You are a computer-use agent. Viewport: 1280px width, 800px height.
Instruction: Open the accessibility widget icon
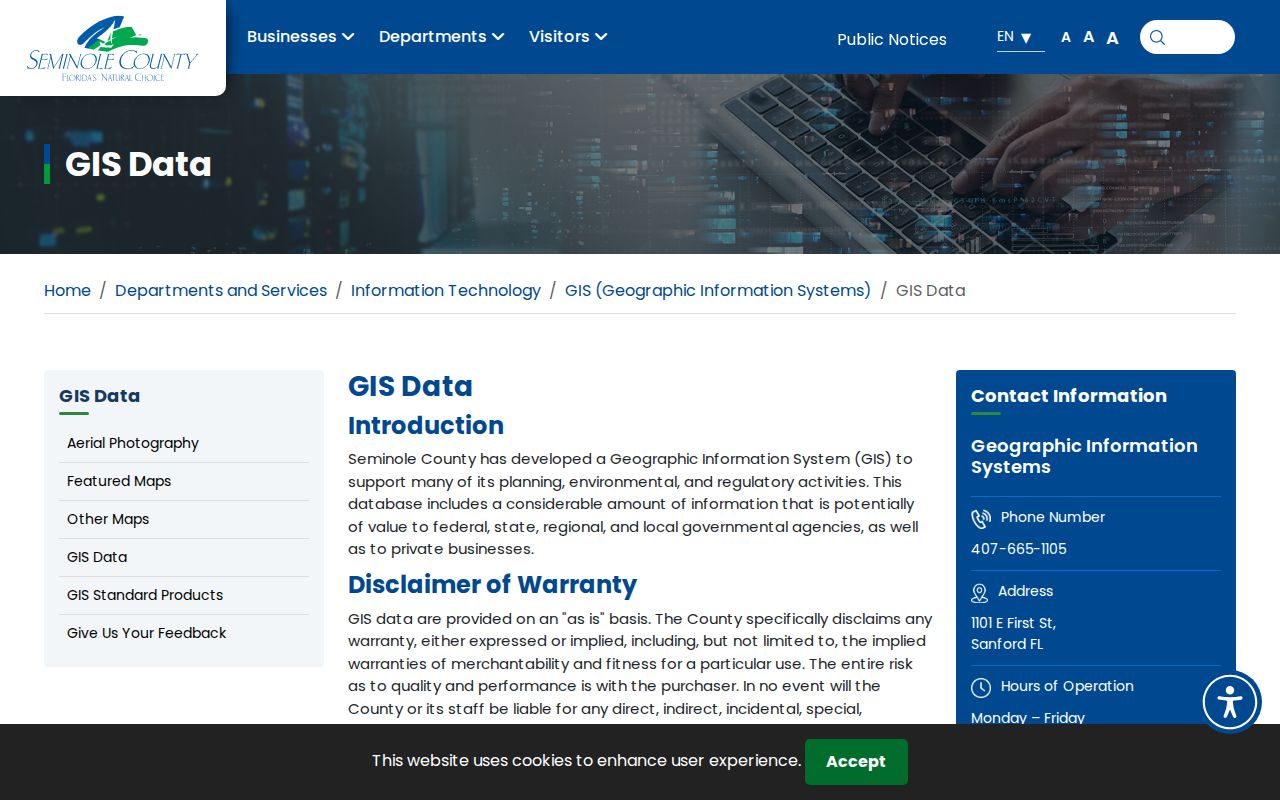(1230, 702)
